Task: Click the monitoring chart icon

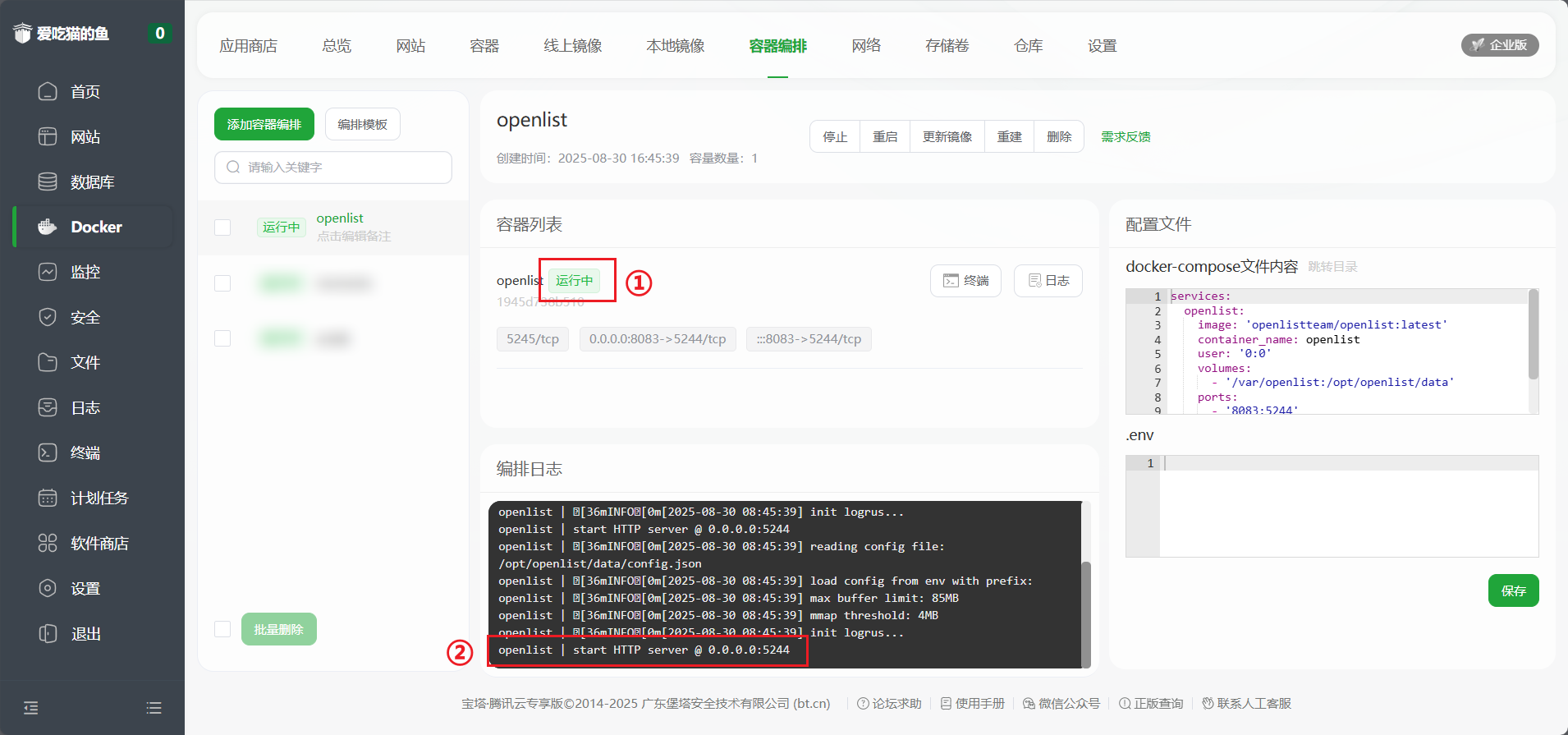Action: click(48, 272)
